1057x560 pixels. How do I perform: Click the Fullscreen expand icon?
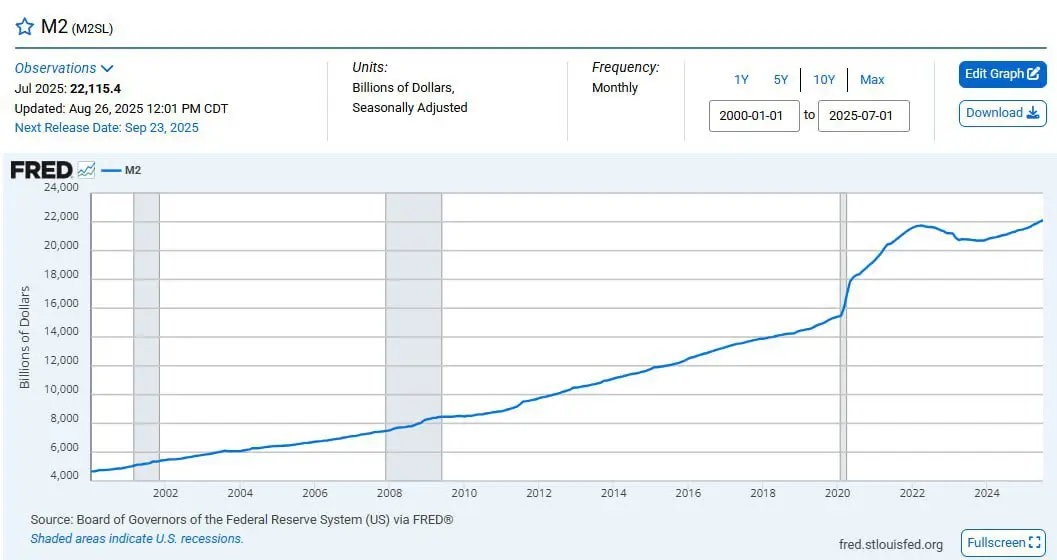point(1035,542)
